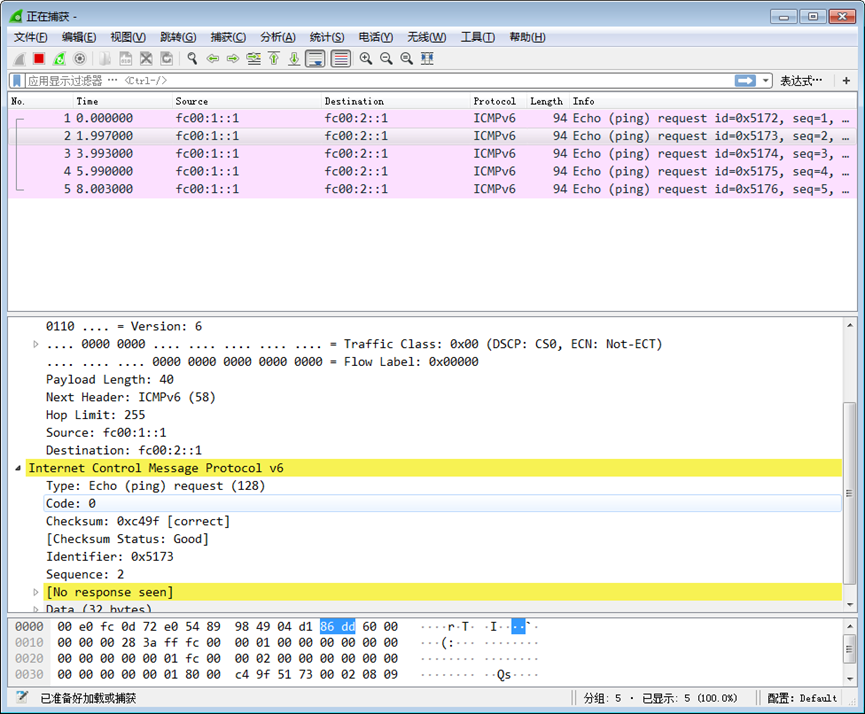Open the 文件(F) menu

pyautogui.click(x=30, y=37)
